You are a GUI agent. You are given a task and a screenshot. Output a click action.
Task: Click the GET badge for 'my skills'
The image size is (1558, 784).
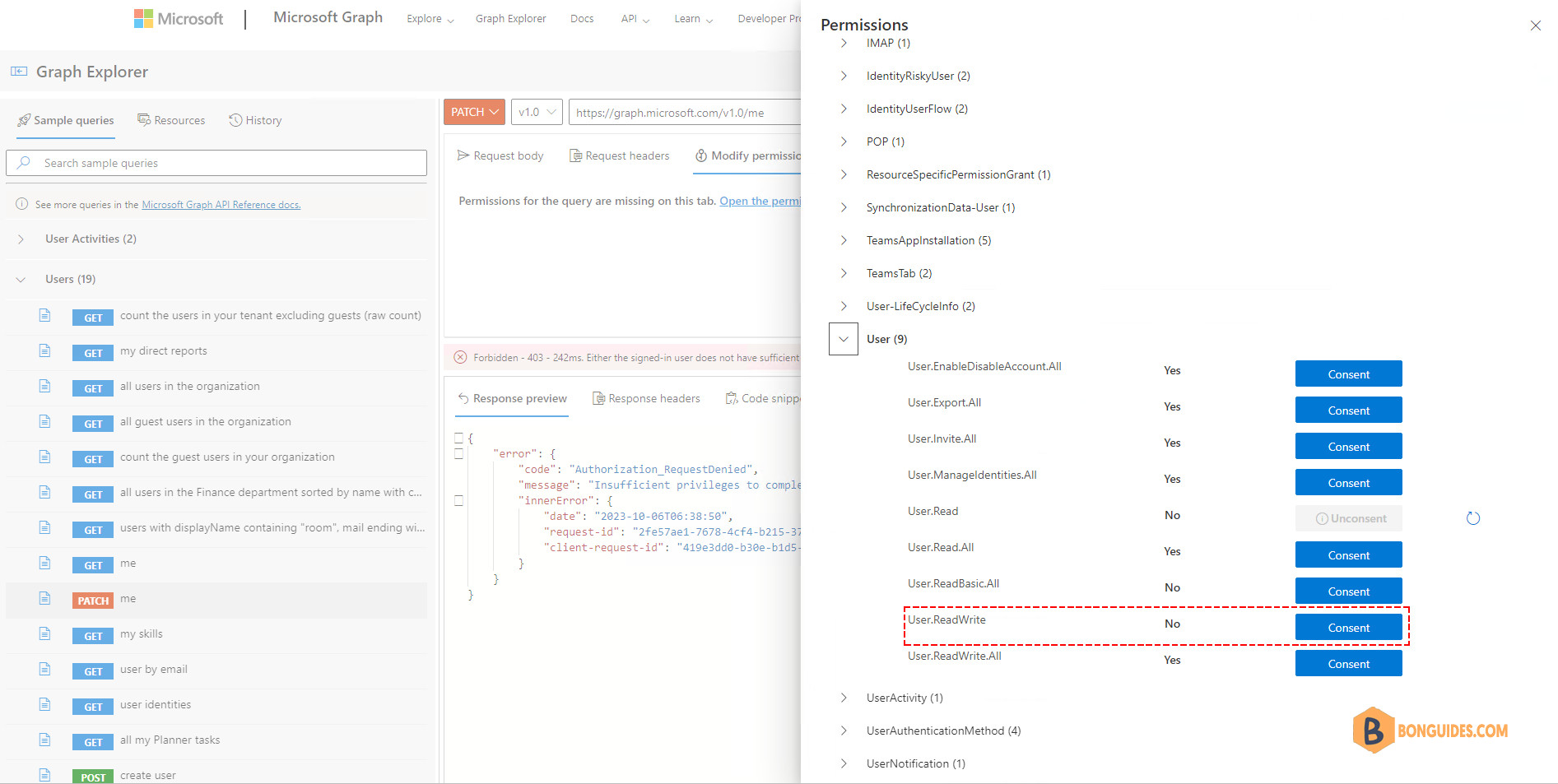[93, 636]
